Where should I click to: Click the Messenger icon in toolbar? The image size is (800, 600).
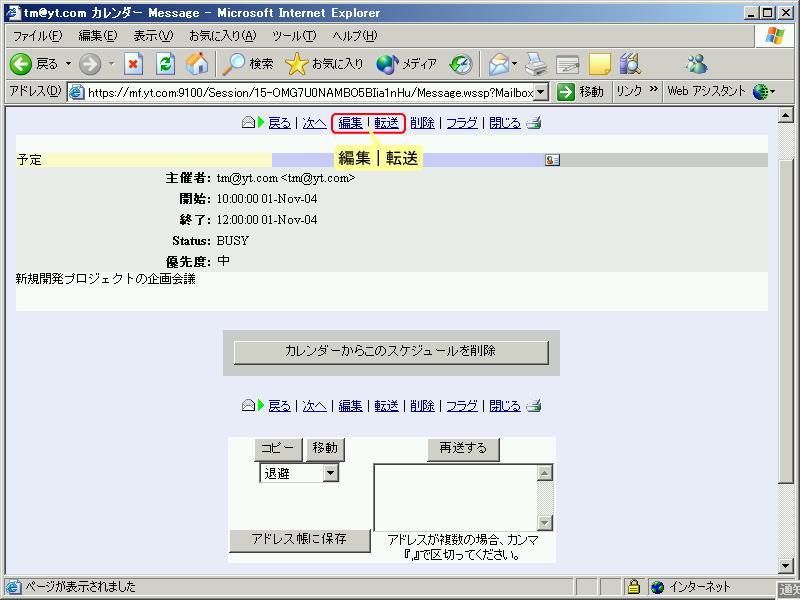(696, 64)
